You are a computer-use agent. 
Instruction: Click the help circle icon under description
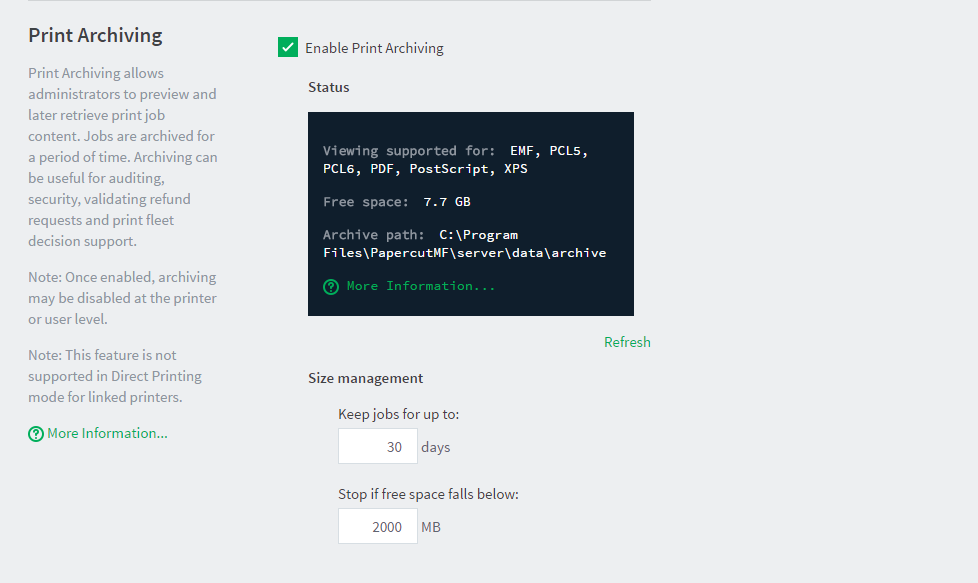coord(36,434)
